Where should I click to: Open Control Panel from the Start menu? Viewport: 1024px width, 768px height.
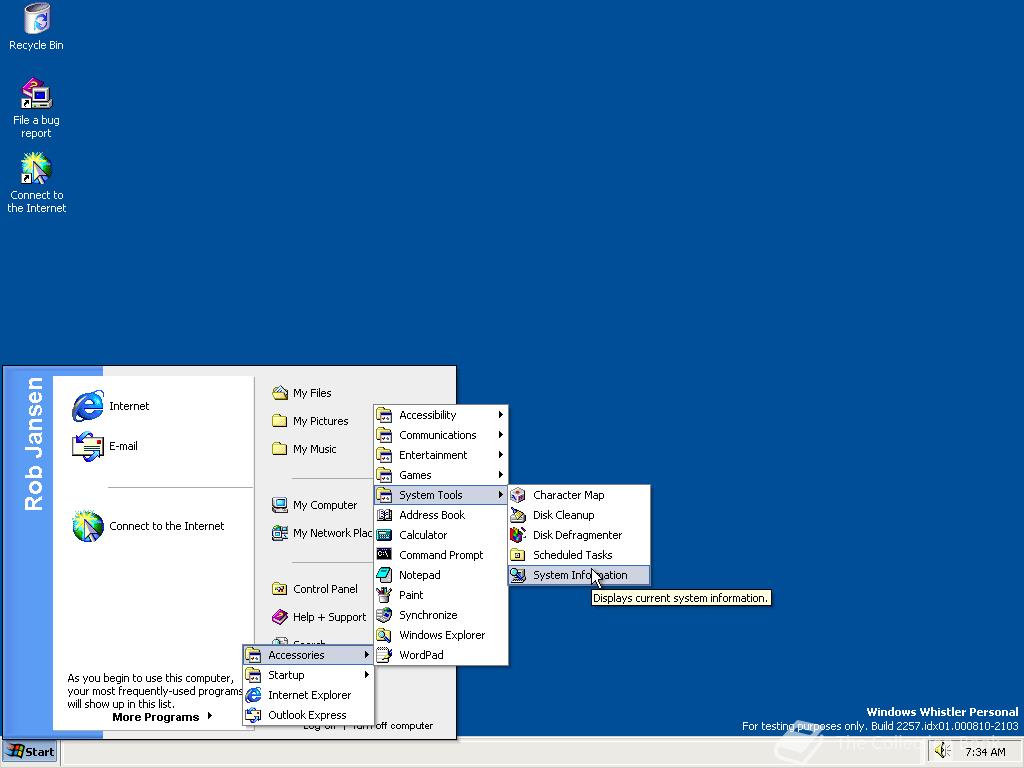(315, 588)
